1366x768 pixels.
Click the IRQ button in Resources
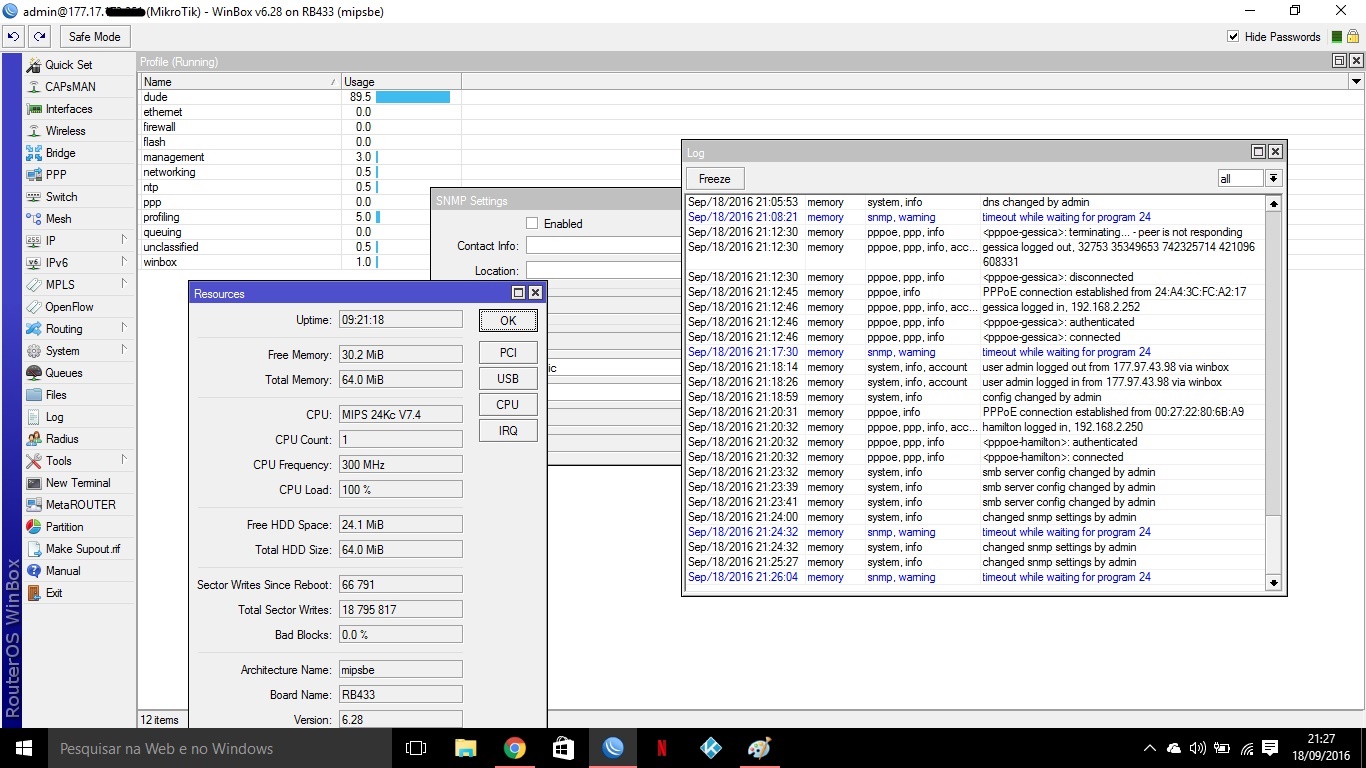pyautogui.click(x=508, y=430)
